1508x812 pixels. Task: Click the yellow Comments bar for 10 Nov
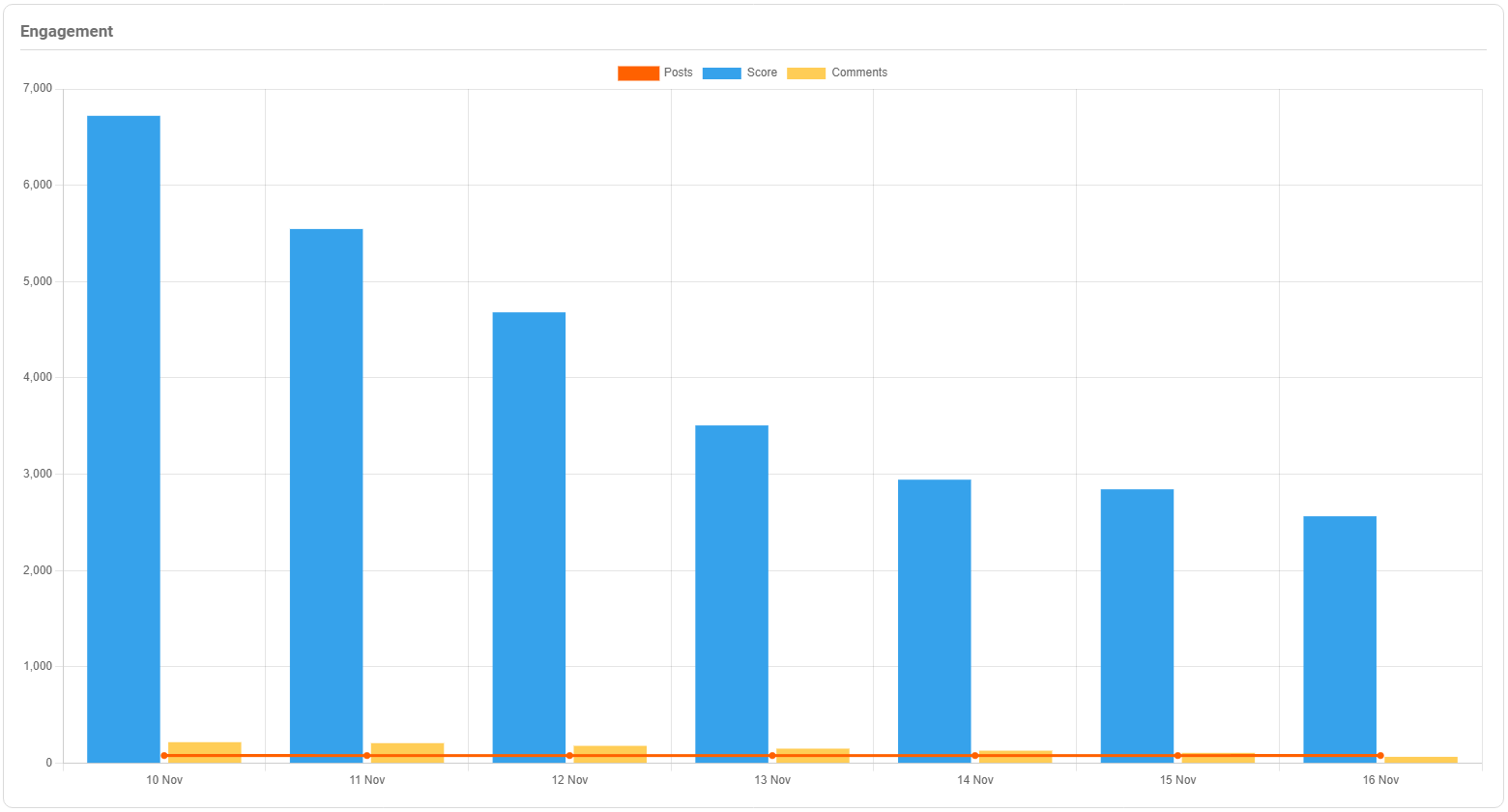click(x=205, y=747)
